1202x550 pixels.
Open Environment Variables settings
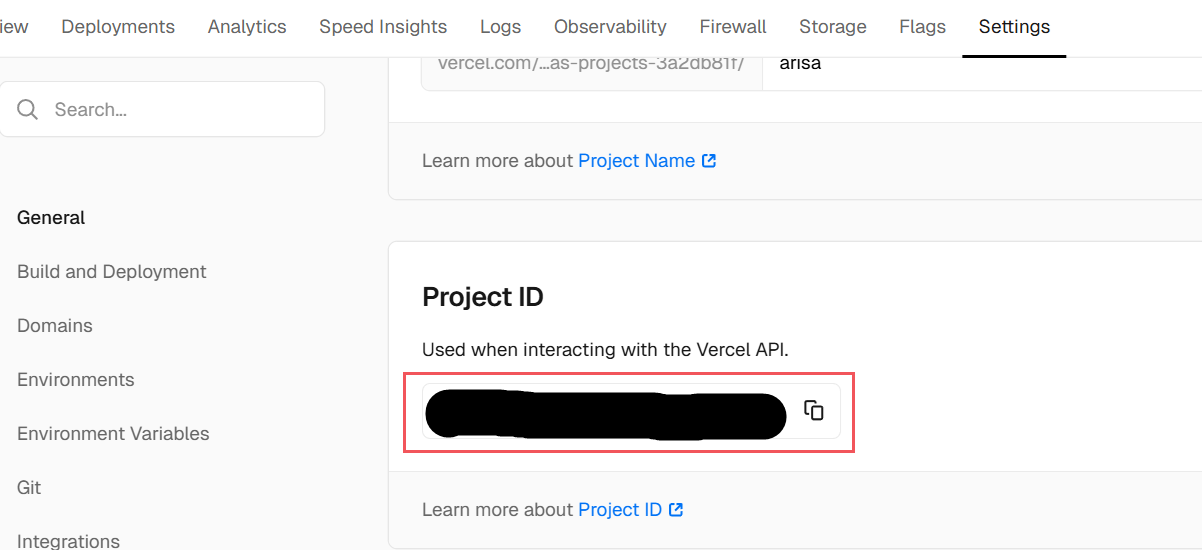click(x=113, y=434)
